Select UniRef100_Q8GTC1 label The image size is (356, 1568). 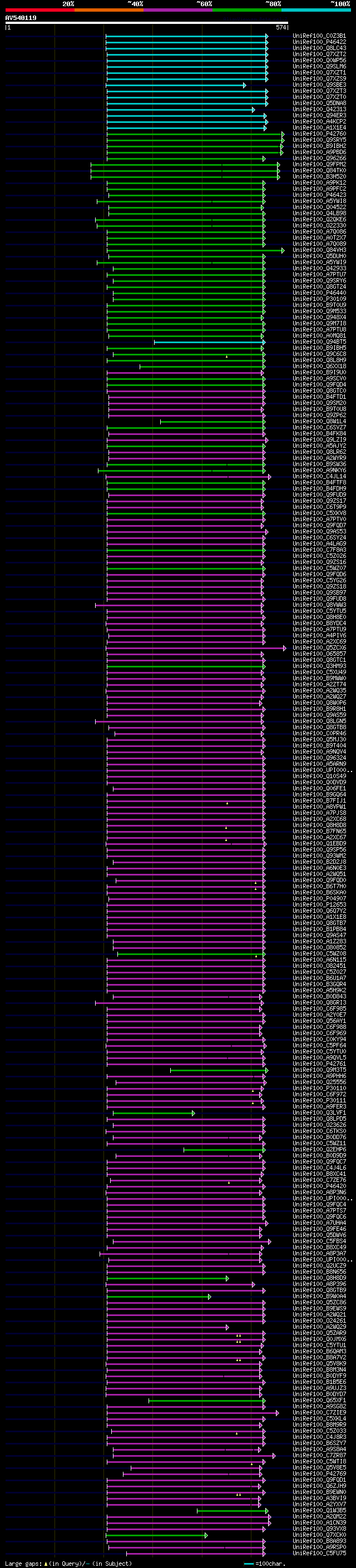(x=319, y=660)
